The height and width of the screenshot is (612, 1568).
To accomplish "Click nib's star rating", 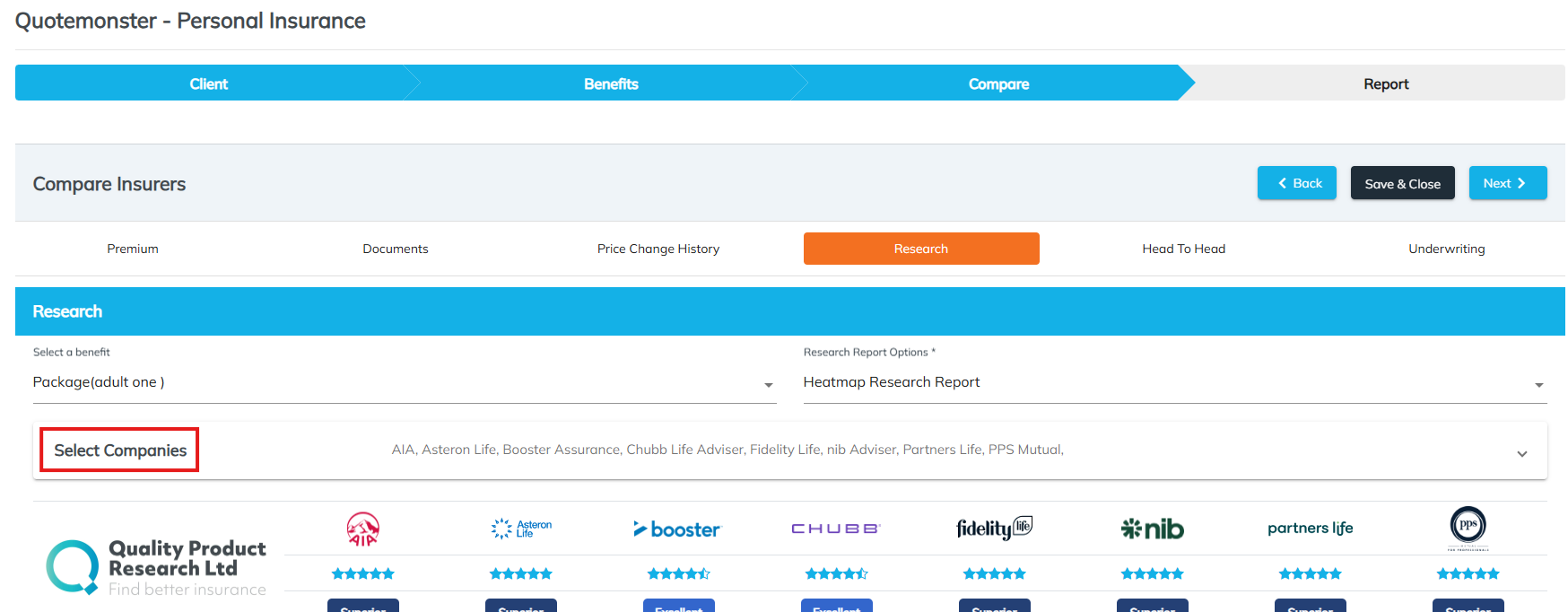I will 1153,573.
